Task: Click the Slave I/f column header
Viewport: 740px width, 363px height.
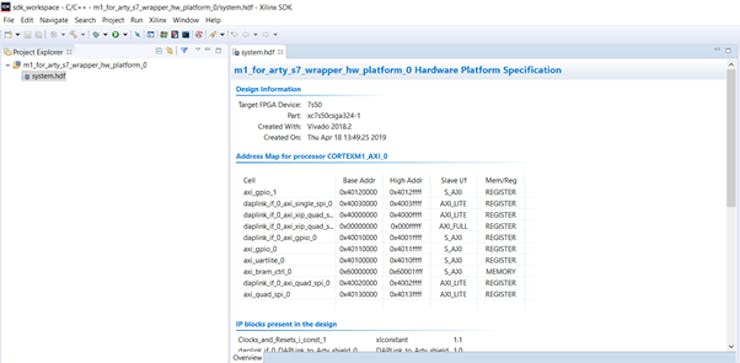Action: pos(453,180)
